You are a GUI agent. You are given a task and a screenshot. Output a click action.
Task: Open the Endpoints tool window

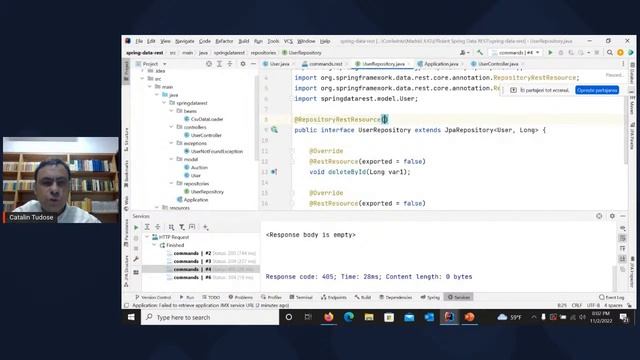point(333,297)
